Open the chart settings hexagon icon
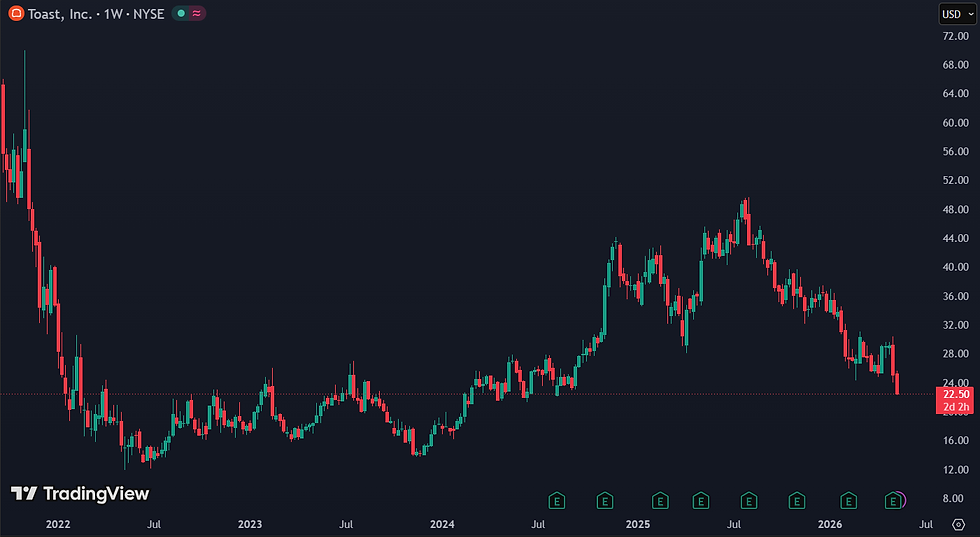This screenshot has width=980, height=537. coord(958,524)
